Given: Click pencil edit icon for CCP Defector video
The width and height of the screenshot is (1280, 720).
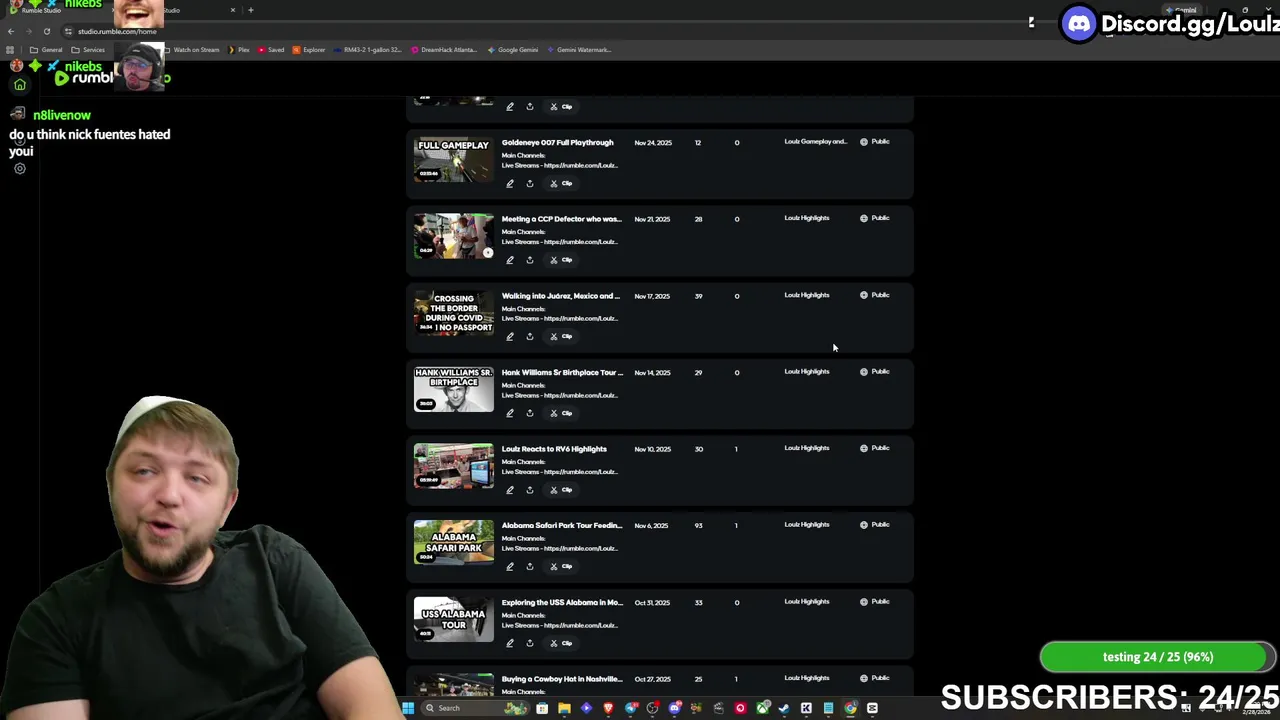Looking at the screenshot, I should (x=510, y=260).
